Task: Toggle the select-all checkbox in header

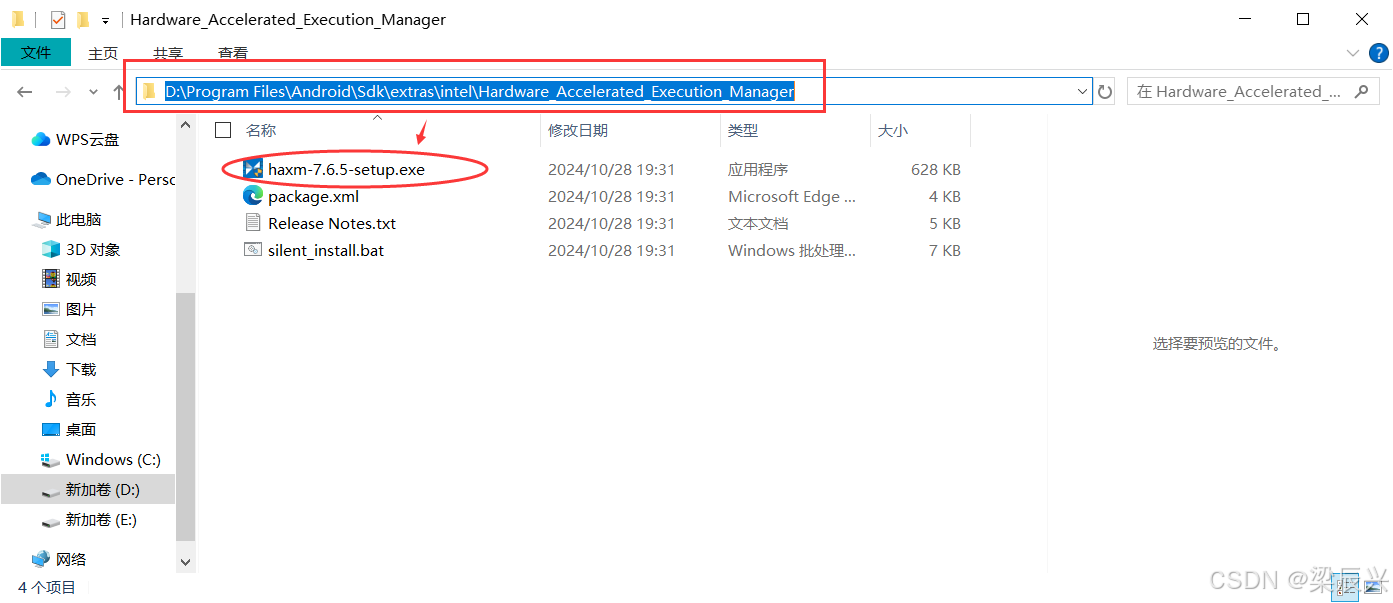Action: coord(223,130)
